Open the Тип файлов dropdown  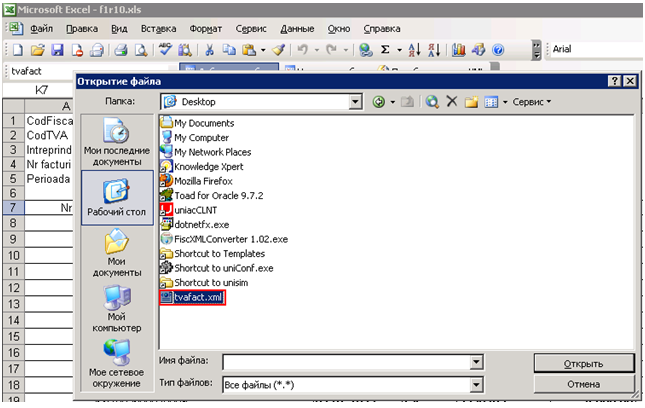point(476,385)
